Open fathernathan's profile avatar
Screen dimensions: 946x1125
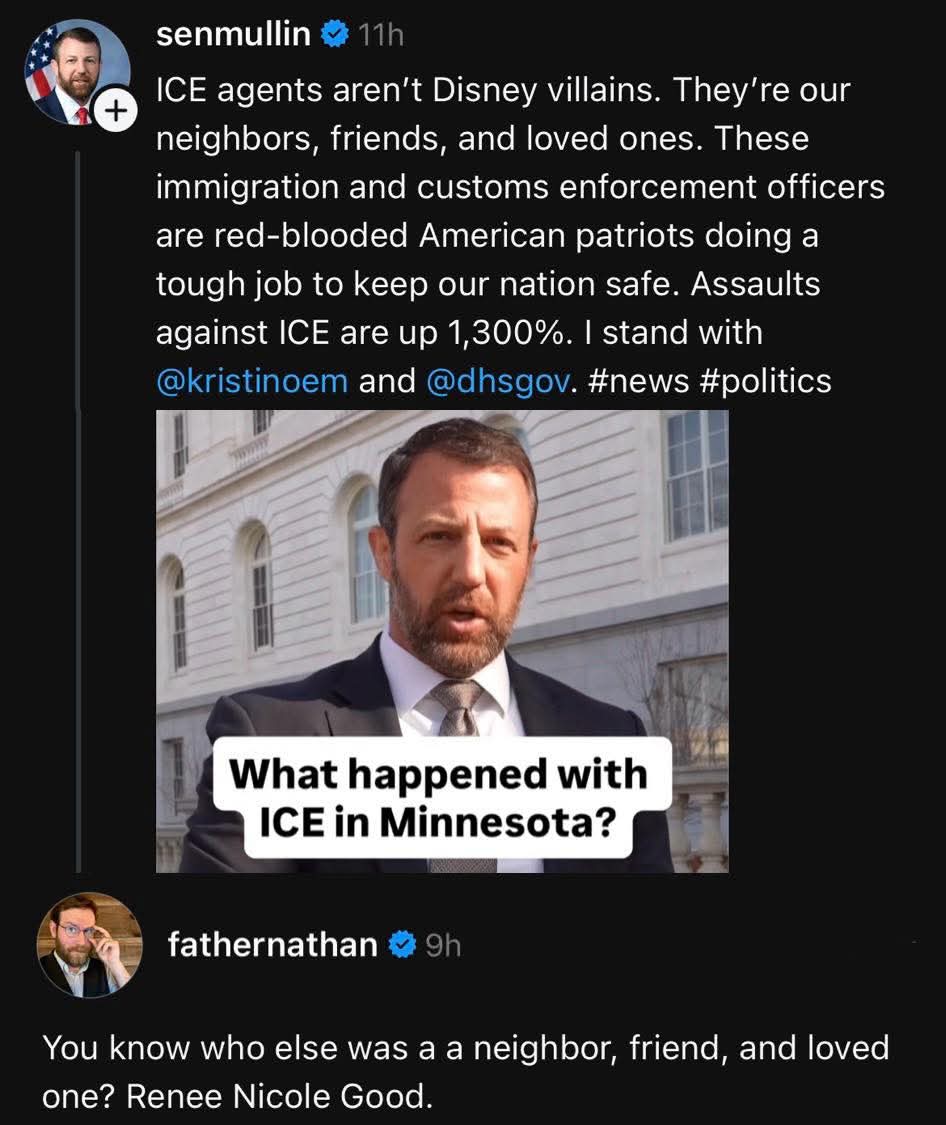(x=89, y=944)
